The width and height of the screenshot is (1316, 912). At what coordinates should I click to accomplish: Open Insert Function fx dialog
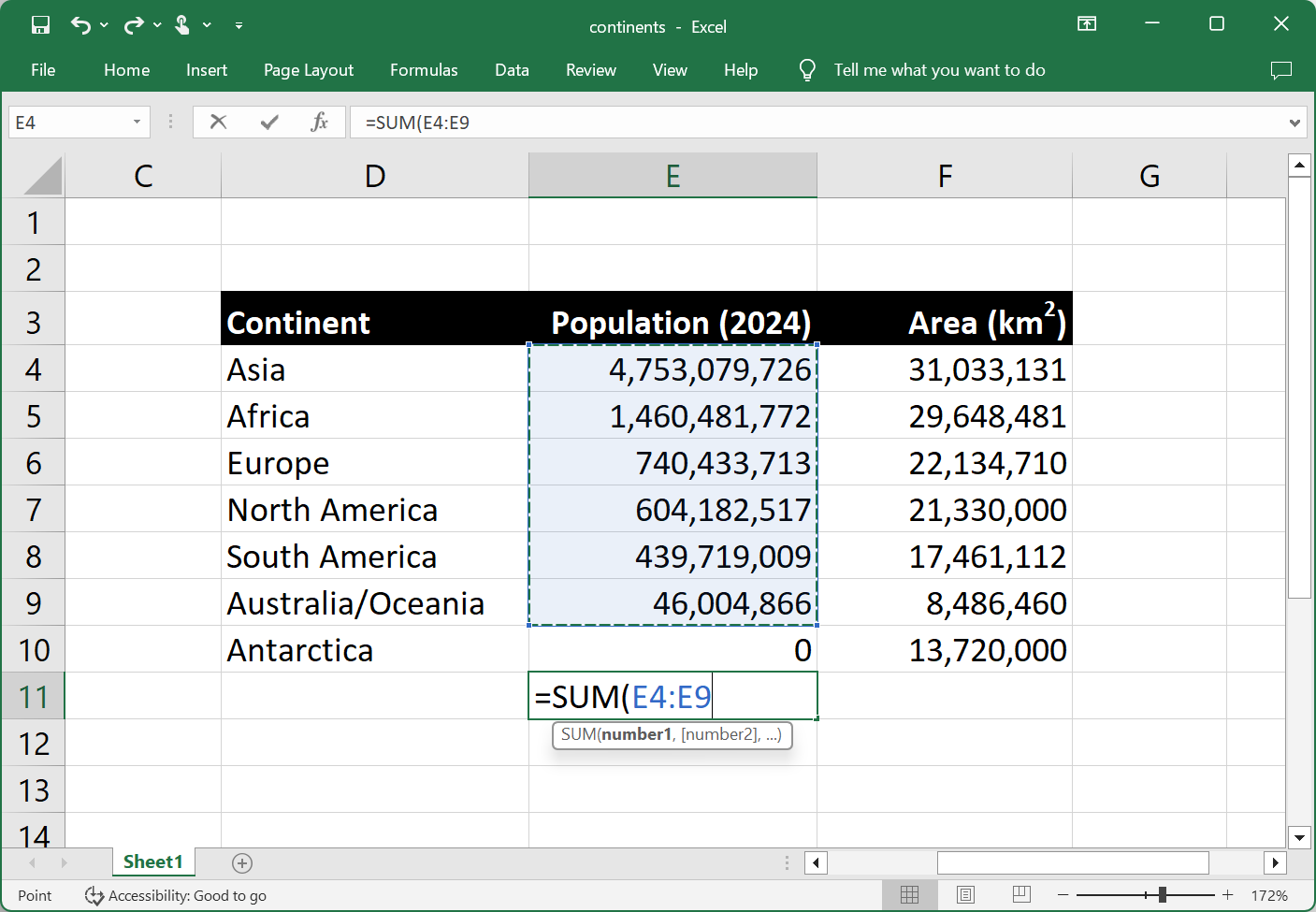coord(319,122)
